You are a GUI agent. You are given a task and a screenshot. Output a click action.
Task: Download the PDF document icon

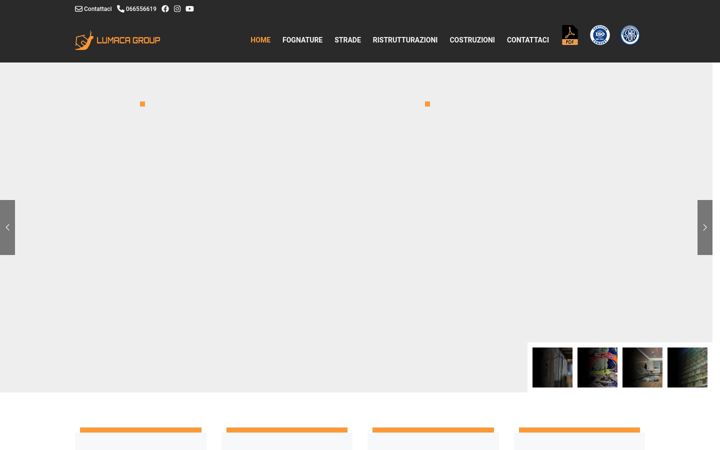(x=570, y=35)
